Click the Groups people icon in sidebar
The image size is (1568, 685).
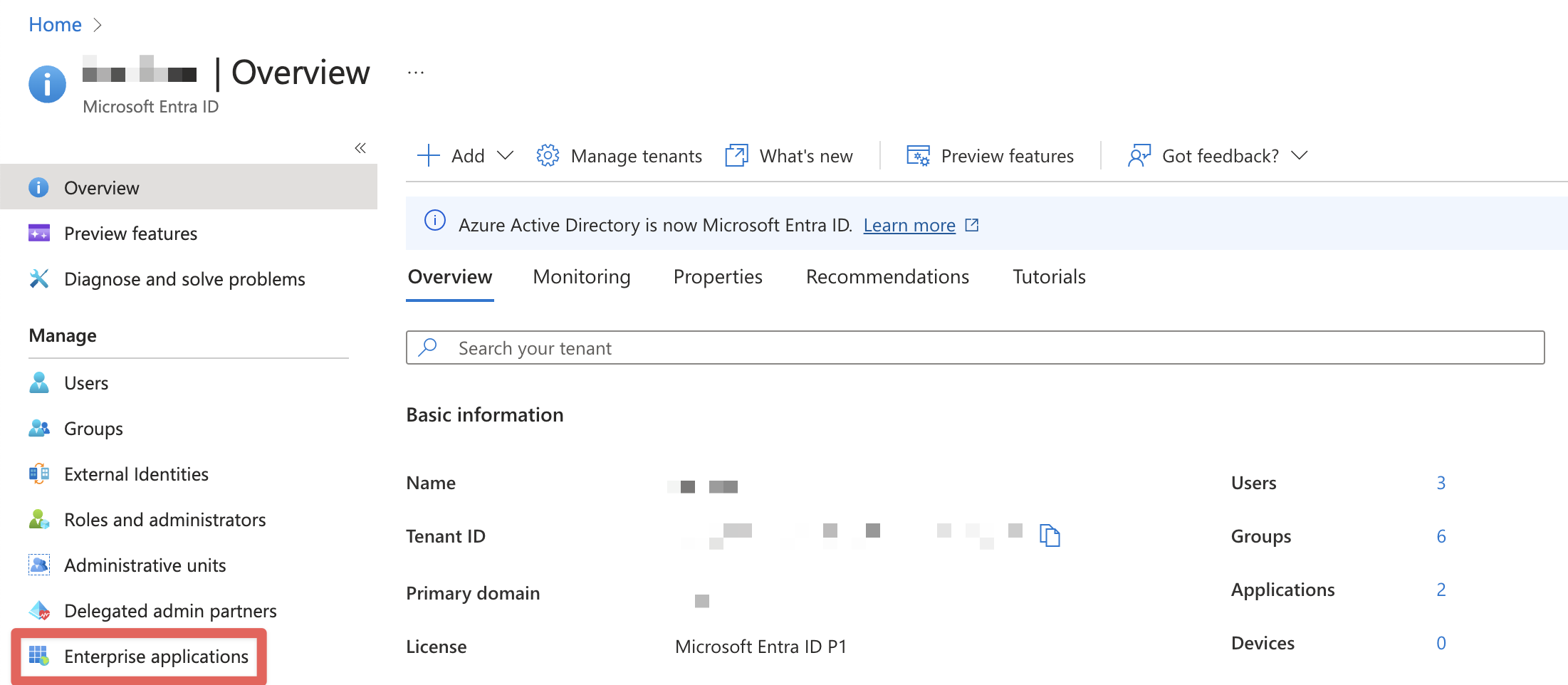pyautogui.click(x=39, y=428)
